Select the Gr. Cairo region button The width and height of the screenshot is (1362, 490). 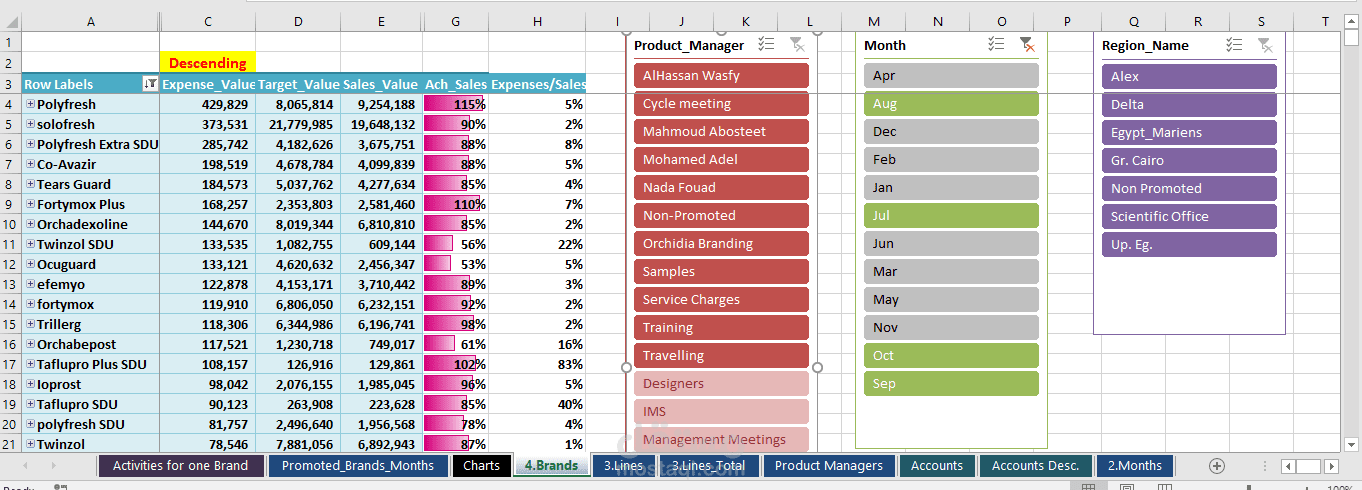click(1189, 160)
